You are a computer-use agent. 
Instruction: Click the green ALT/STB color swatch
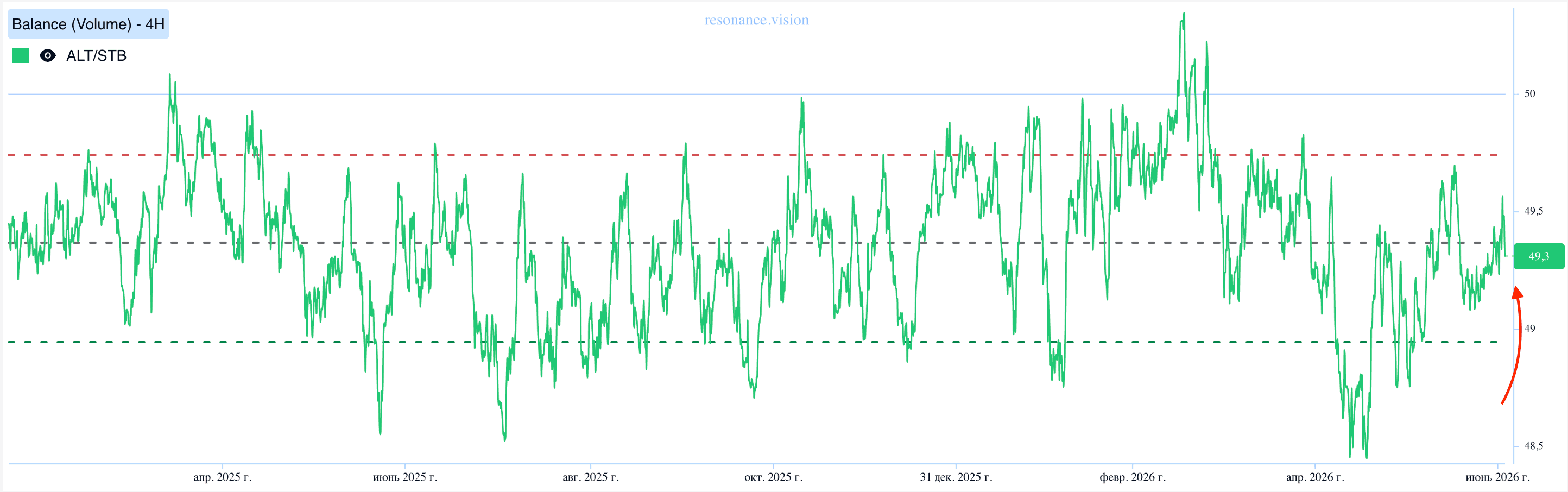coord(21,55)
